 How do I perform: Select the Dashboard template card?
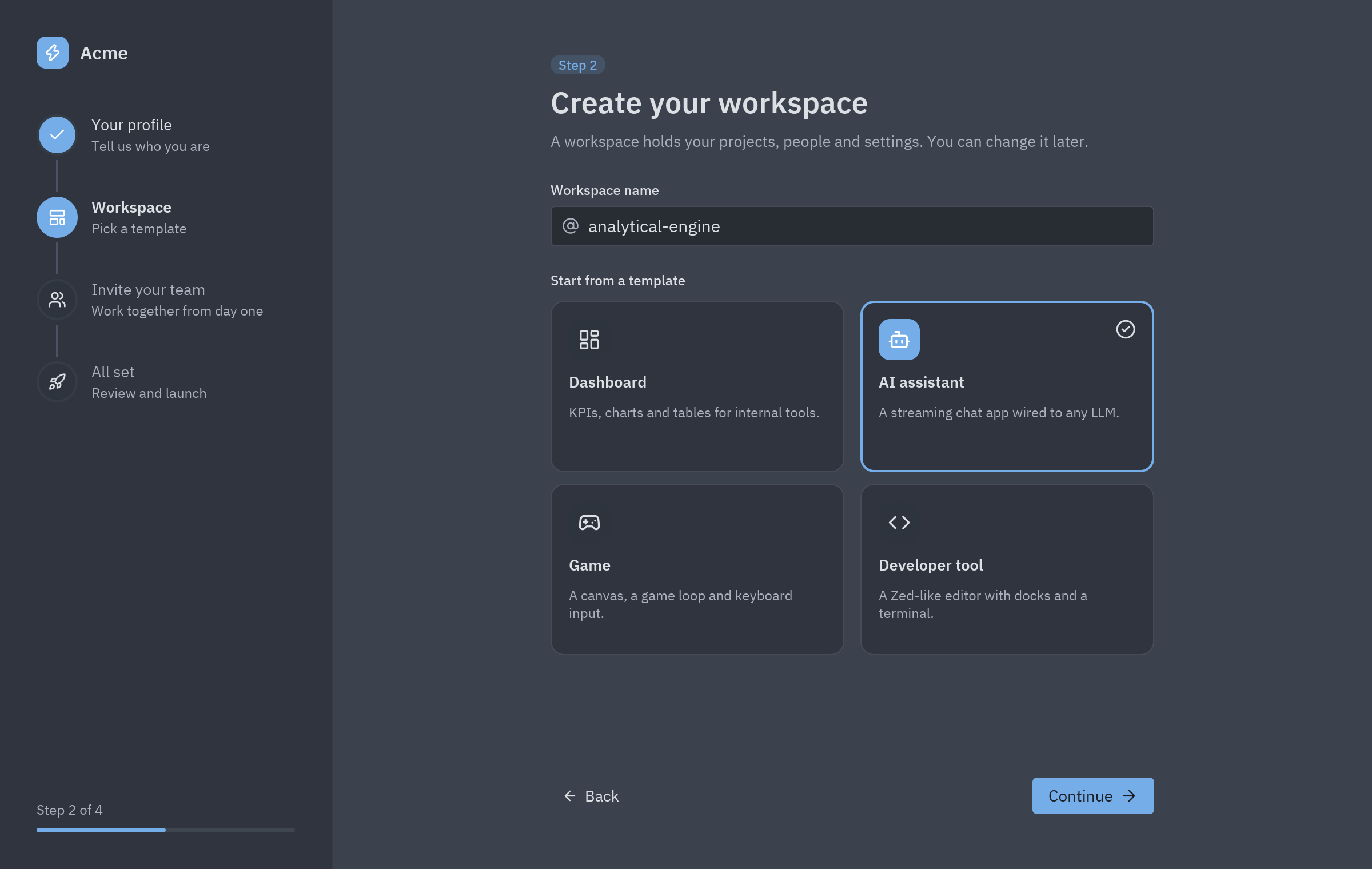(x=697, y=386)
